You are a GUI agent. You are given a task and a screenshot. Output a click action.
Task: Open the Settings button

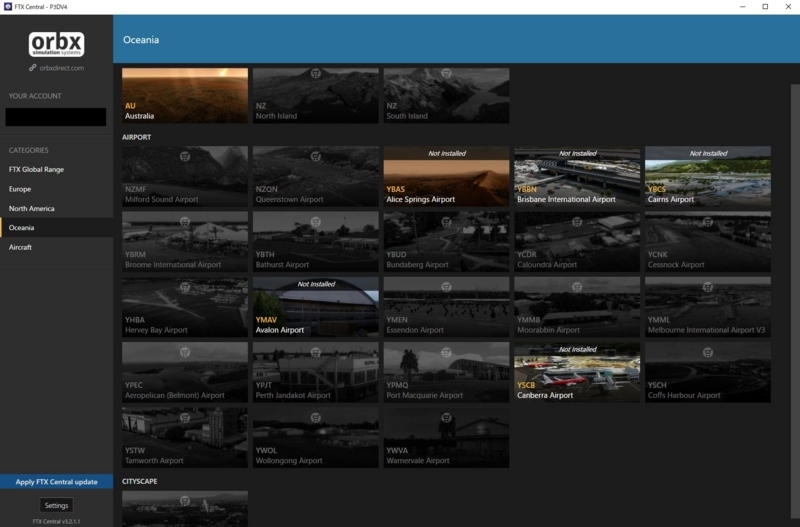[x=56, y=505]
